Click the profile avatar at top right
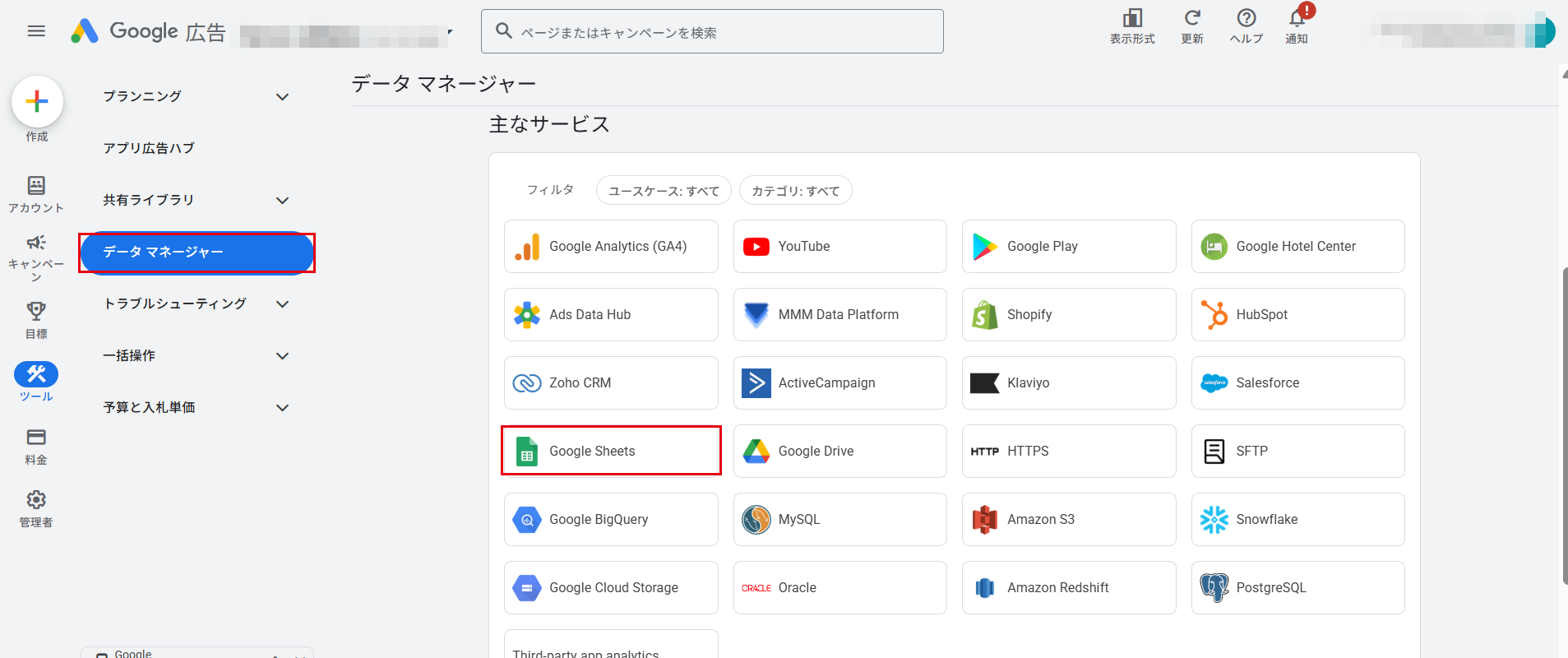The width and height of the screenshot is (1568, 658). point(1540,30)
